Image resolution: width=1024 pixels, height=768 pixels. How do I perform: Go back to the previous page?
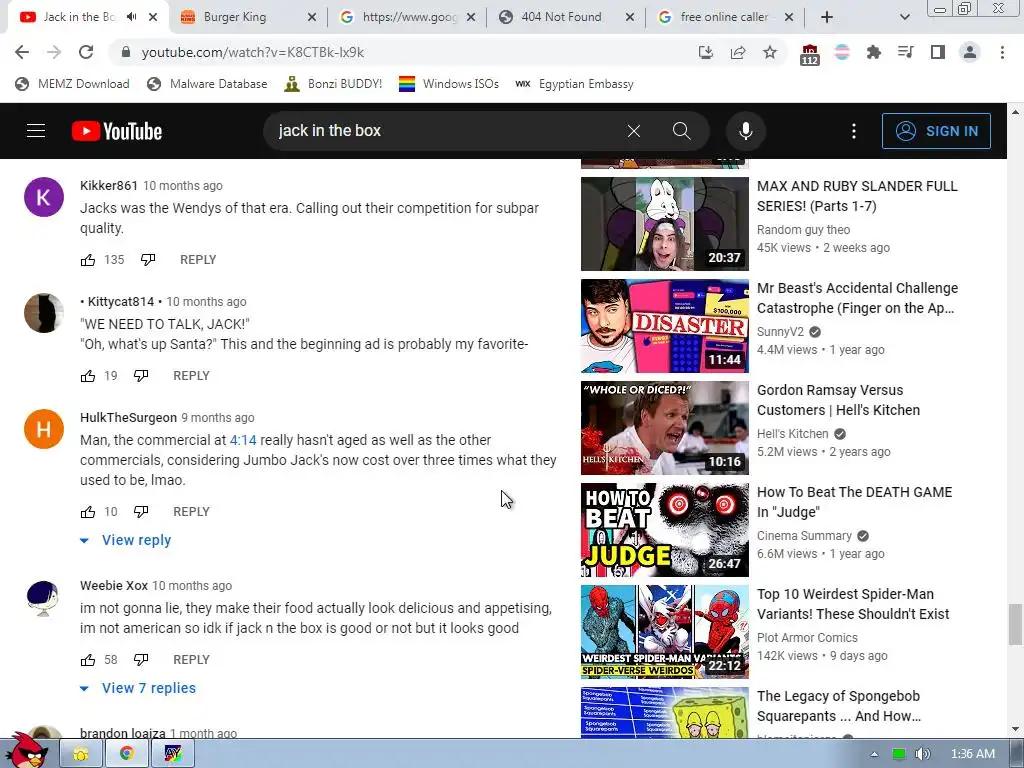coord(22,52)
